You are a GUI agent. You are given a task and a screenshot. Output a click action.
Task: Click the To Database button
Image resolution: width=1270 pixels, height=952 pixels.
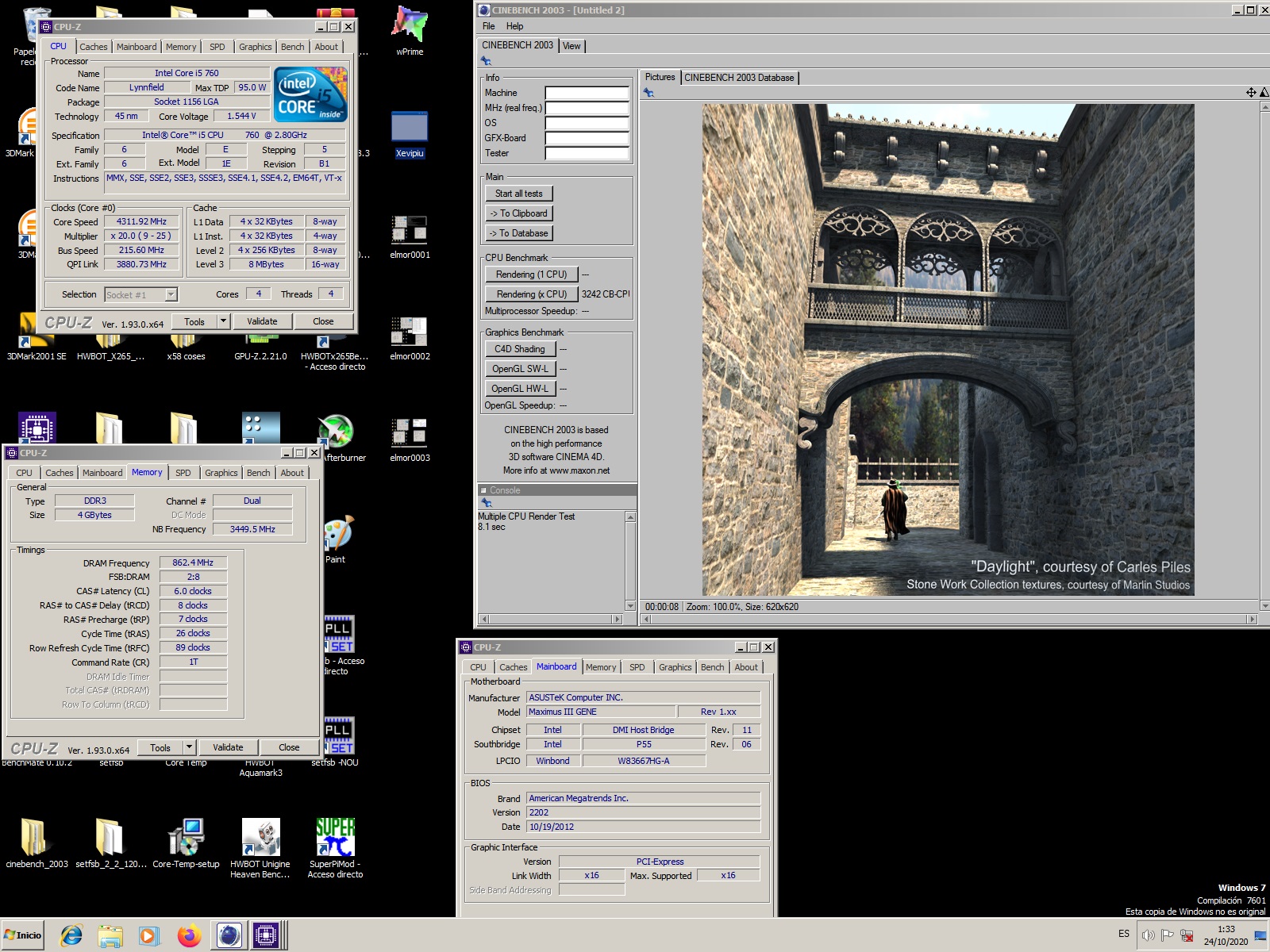pyautogui.click(x=518, y=233)
